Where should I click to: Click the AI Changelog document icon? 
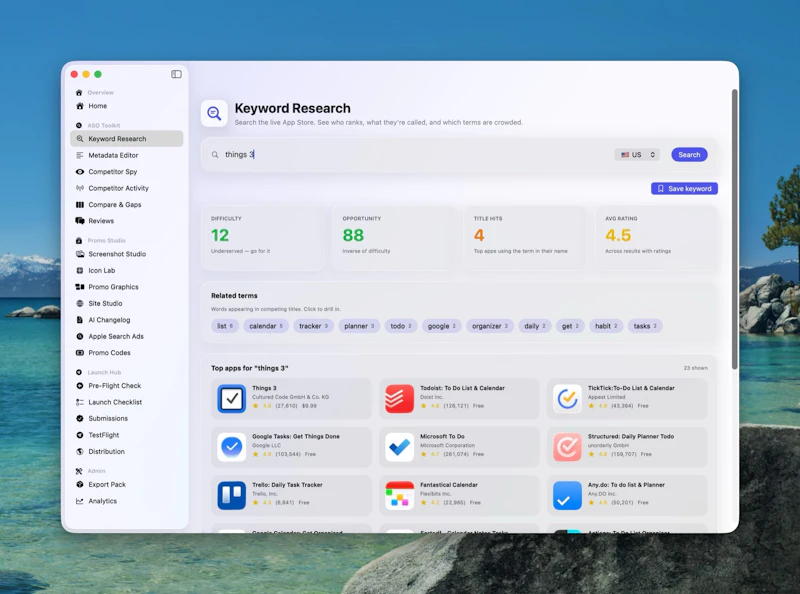pos(80,320)
